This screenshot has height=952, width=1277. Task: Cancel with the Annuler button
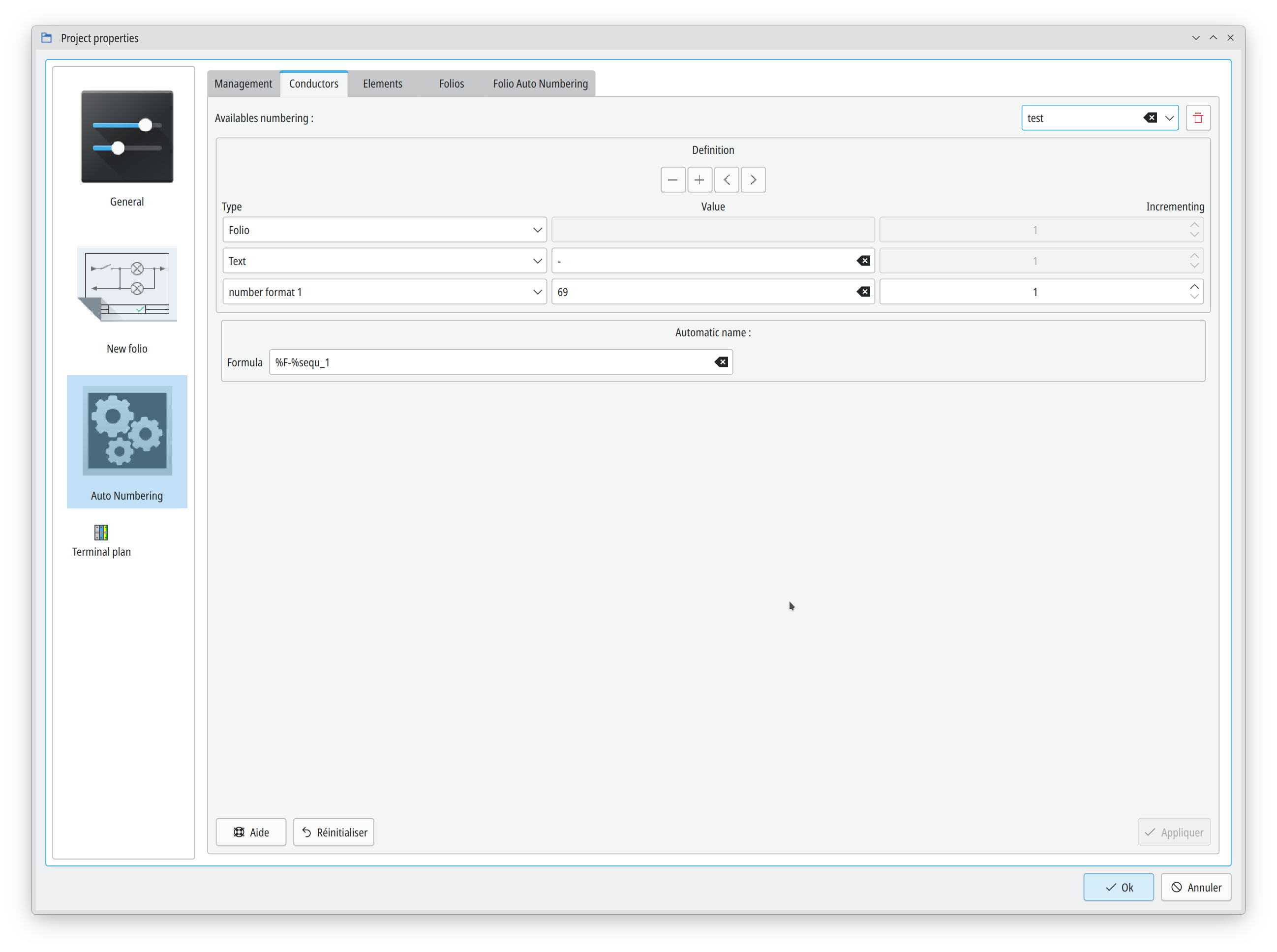click(1196, 888)
